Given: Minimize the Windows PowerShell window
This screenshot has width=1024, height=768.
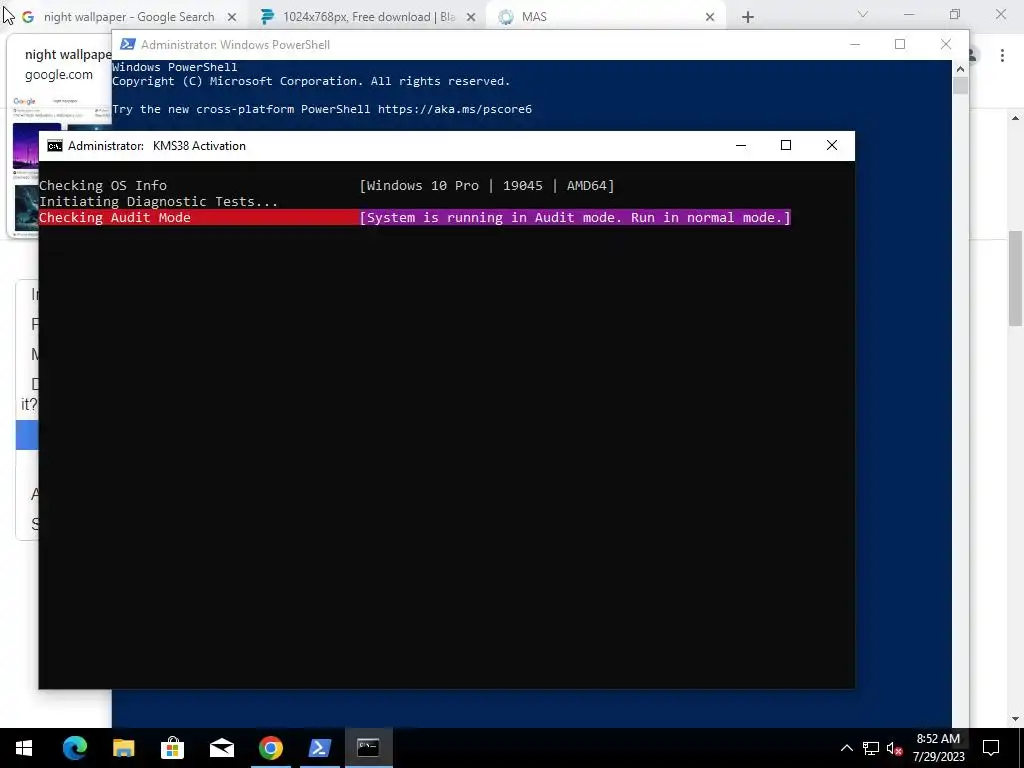Looking at the screenshot, I should coord(855,44).
